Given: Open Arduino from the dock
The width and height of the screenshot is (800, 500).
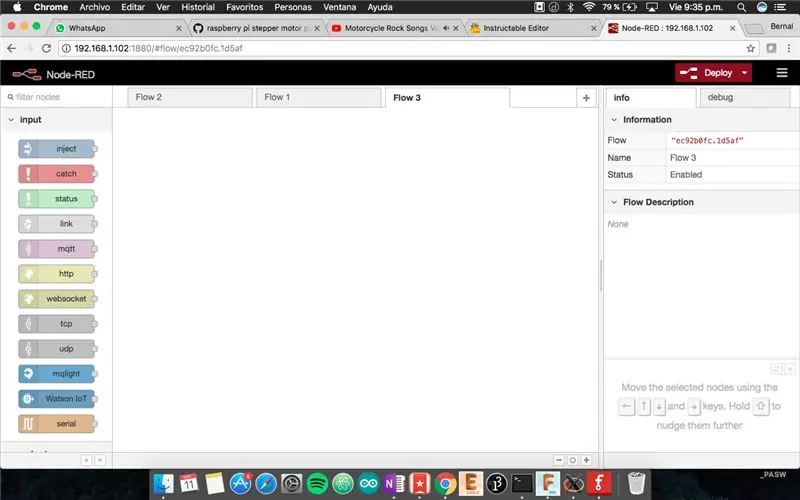Looking at the screenshot, I should (368, 483).
